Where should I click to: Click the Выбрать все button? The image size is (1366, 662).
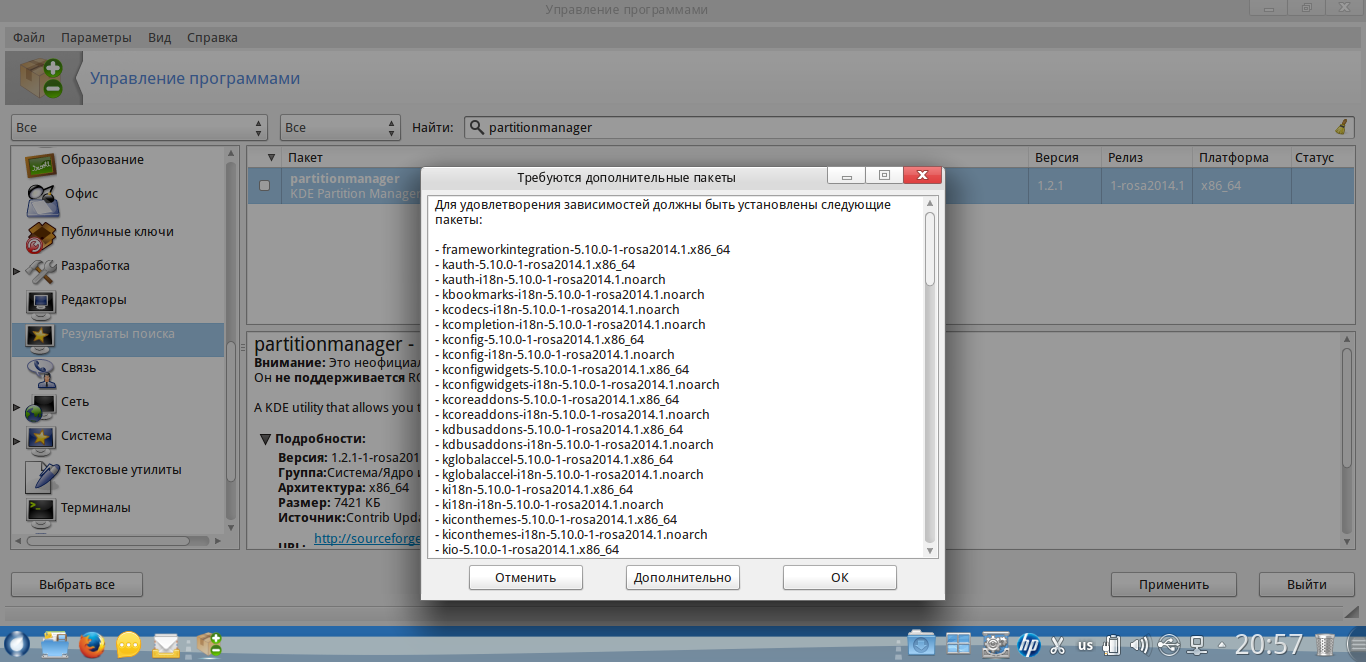click(77, 584)
